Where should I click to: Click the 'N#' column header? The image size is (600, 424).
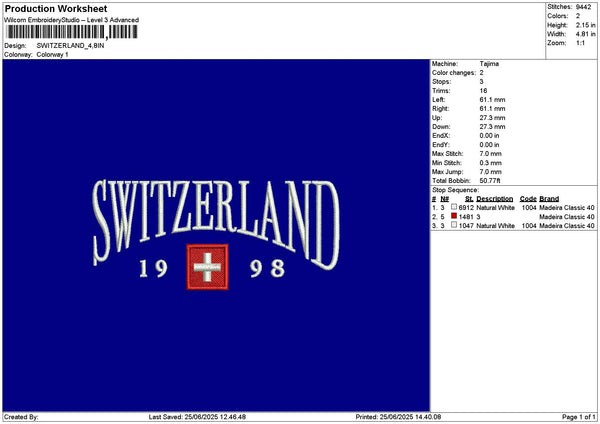click(x=444, y=199)
